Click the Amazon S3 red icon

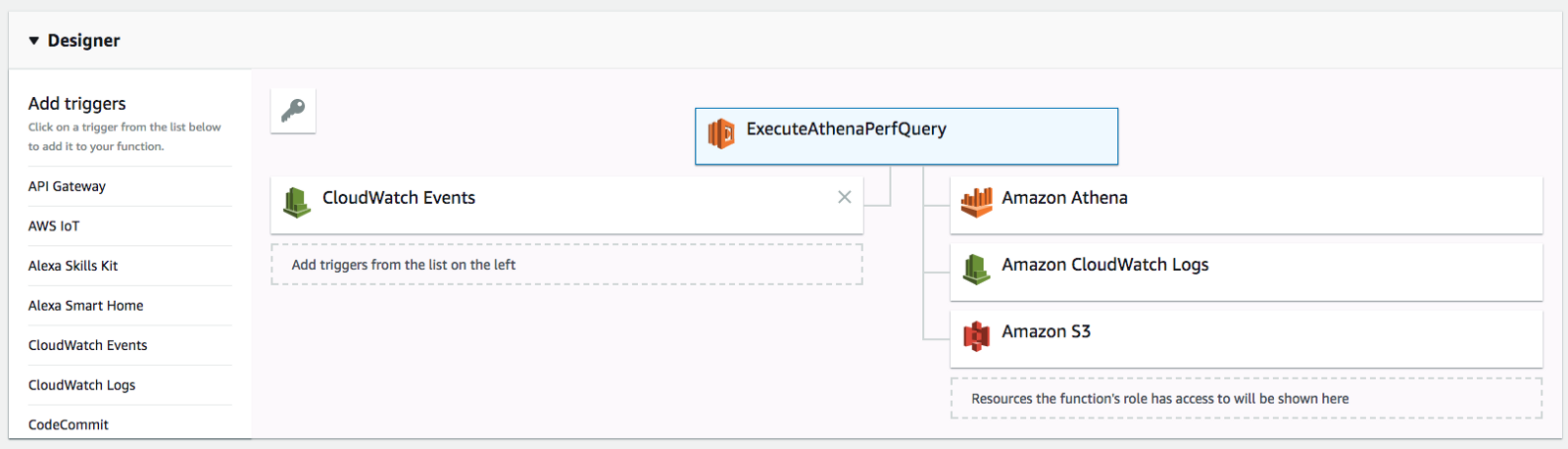(x=976, y=335)
